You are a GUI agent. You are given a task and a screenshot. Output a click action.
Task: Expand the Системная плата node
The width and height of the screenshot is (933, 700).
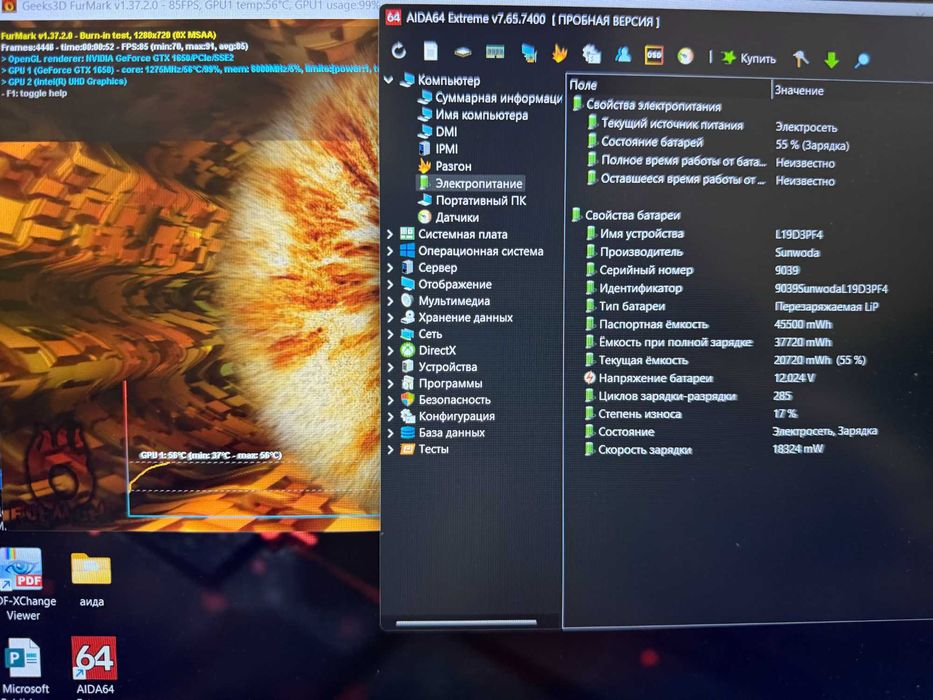390,234
